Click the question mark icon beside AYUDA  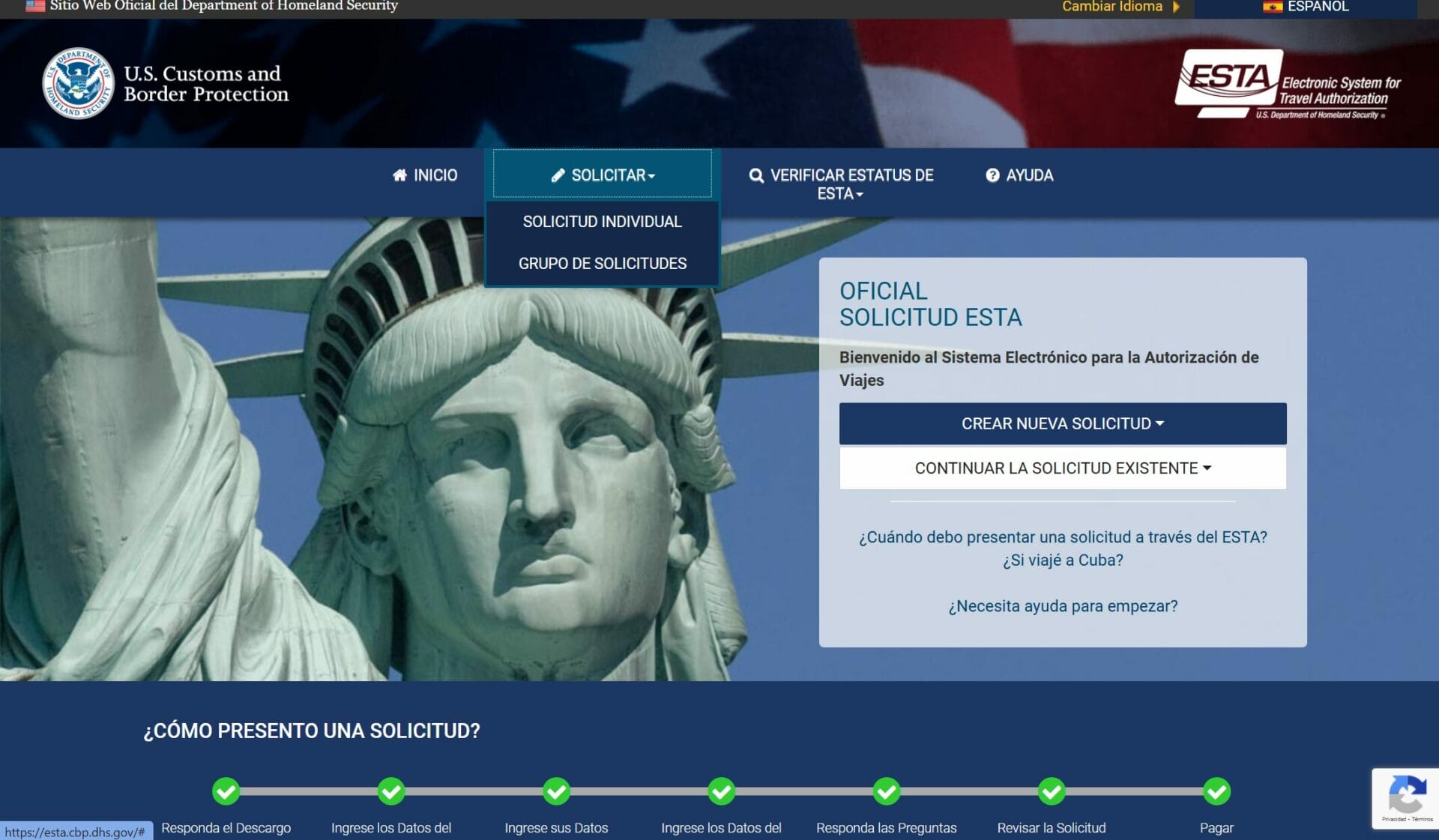[992, 175]
